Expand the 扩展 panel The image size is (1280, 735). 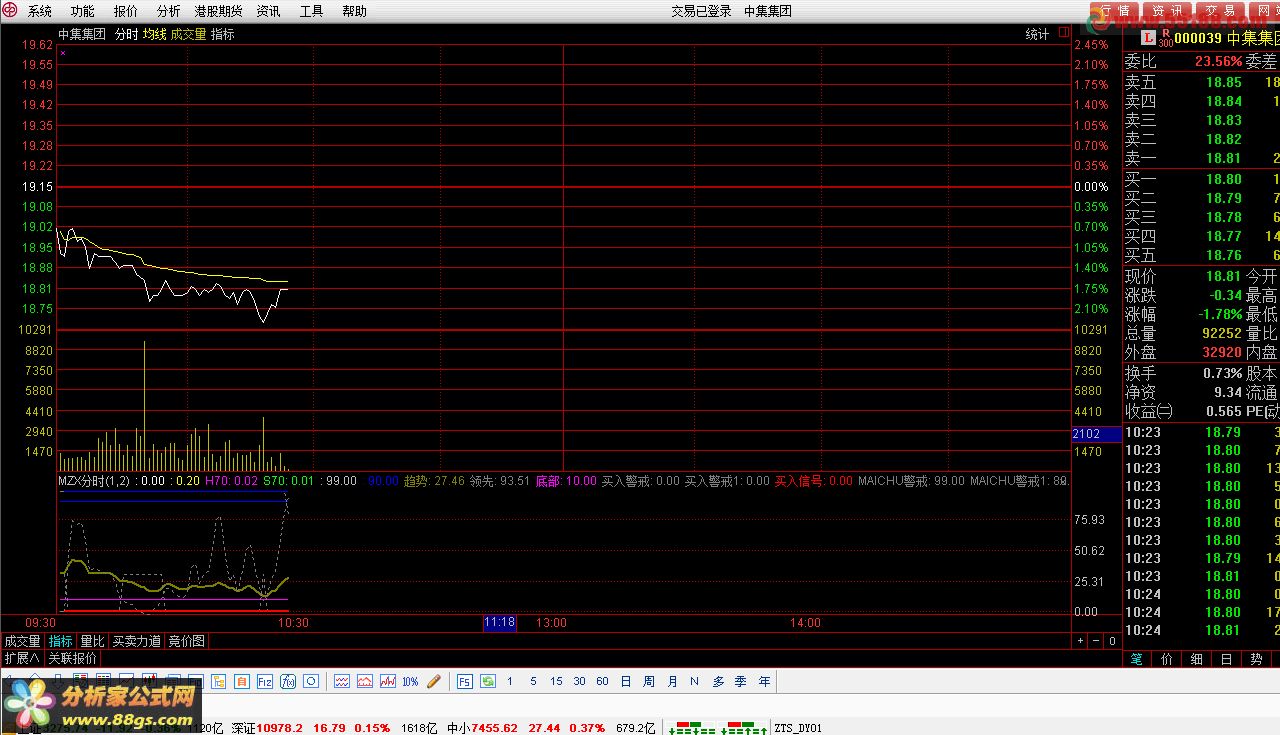(x=22, y=658)
